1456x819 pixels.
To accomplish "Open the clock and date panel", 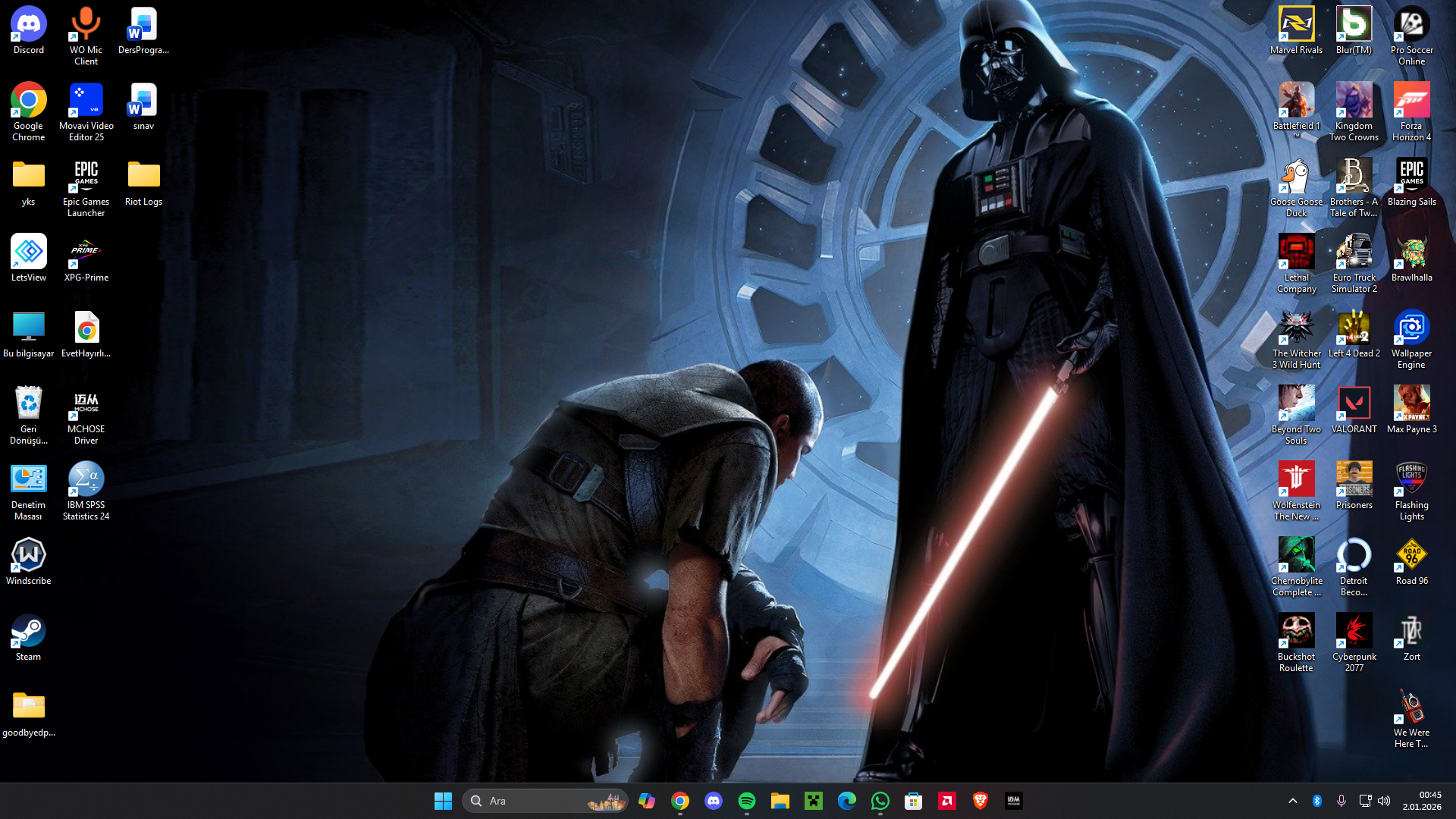I will pyautogui.click(x=1422, y=801).
